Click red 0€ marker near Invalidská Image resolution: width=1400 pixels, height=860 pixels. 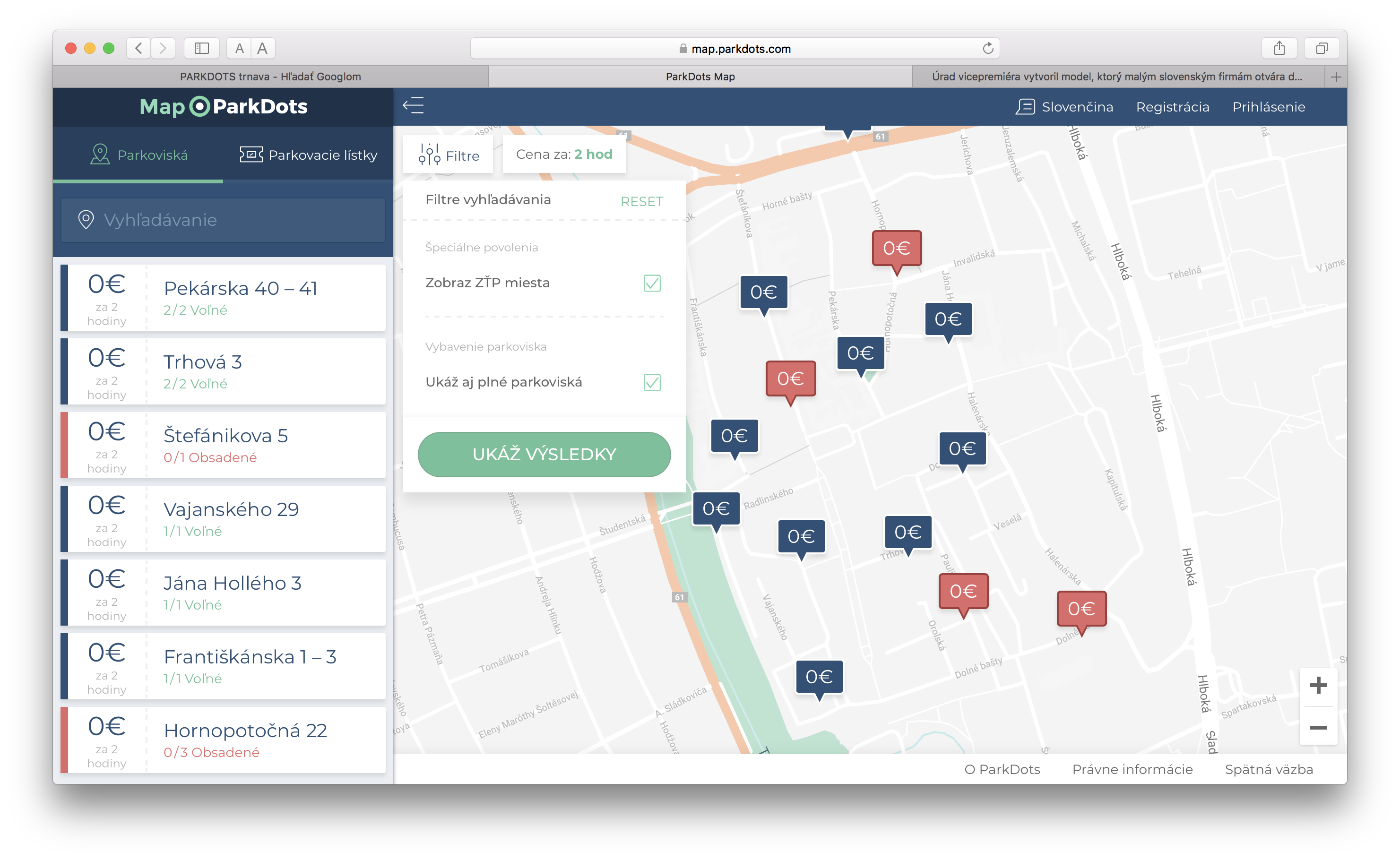[896, 249]
